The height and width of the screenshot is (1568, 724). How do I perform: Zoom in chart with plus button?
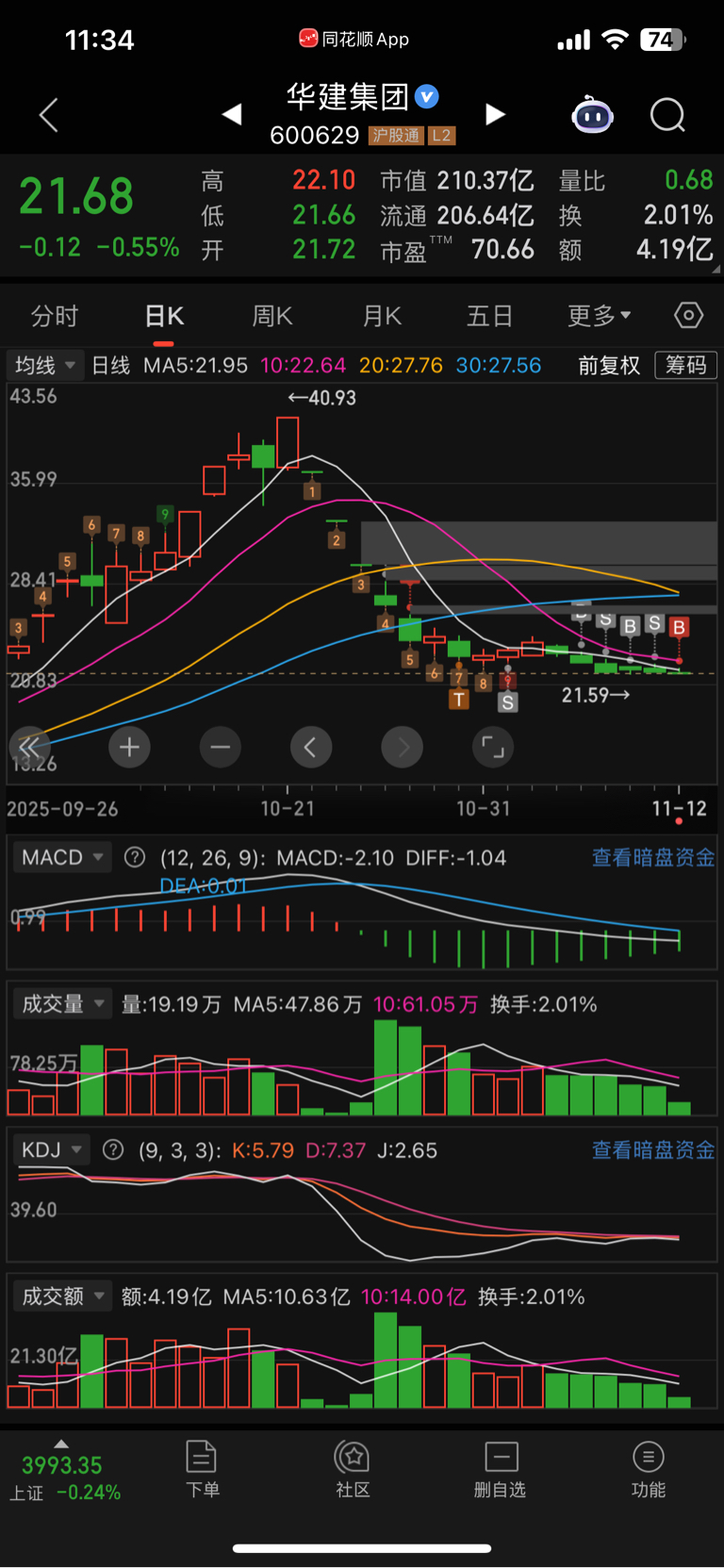click(129, 748)
